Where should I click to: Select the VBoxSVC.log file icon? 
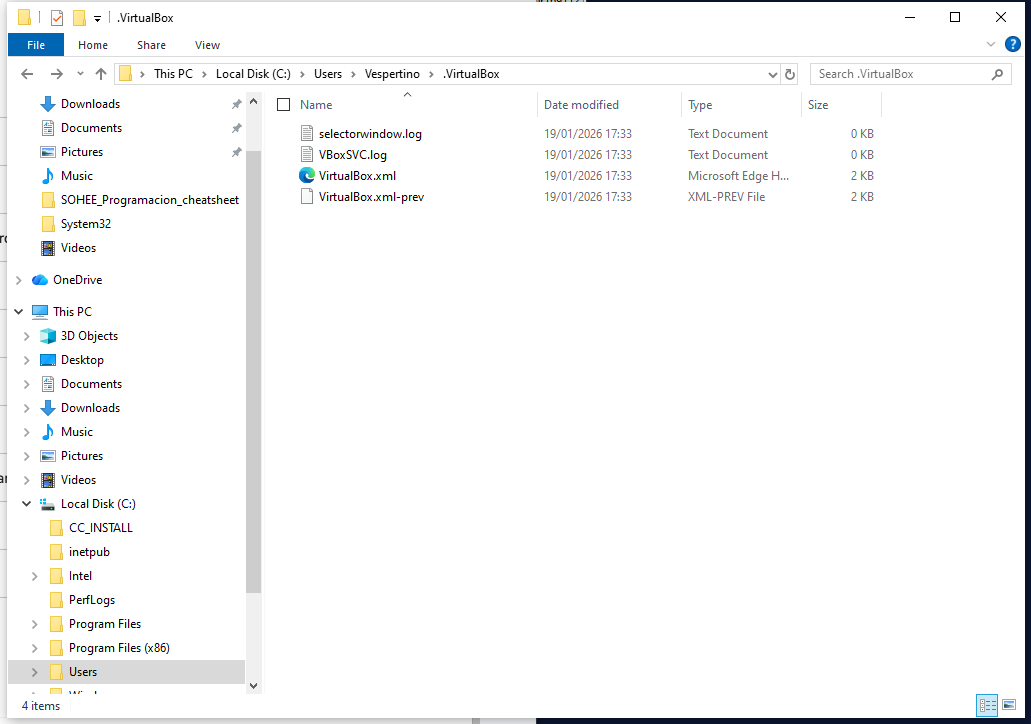tap(306, 155)
